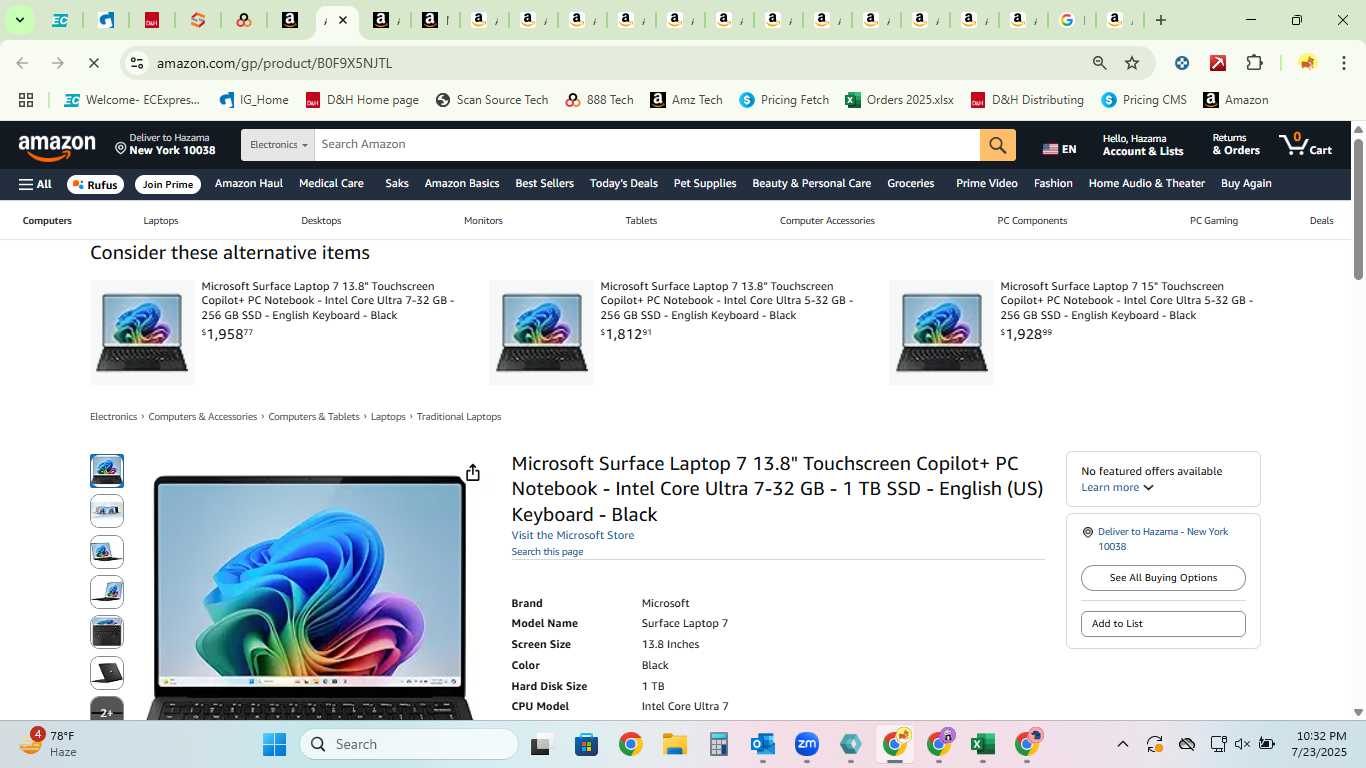The width and height of the screenshot is (1366, 768).
Task: Click the page vertical scrollbar
Action: (1359, 210)
